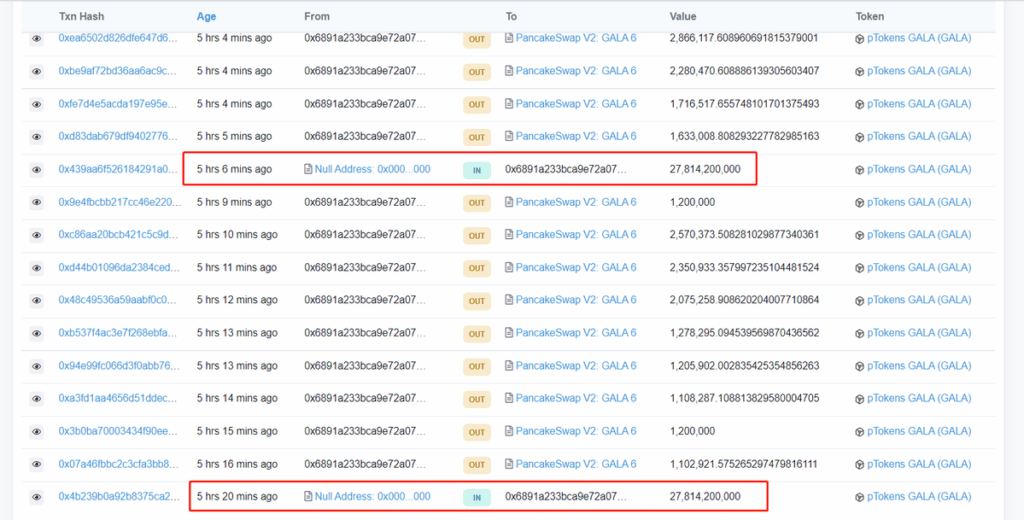Open transaction hash 0x48c49536a59aabf0c0
This screenshot has width=1024, height=520.
tap(118, 300)
